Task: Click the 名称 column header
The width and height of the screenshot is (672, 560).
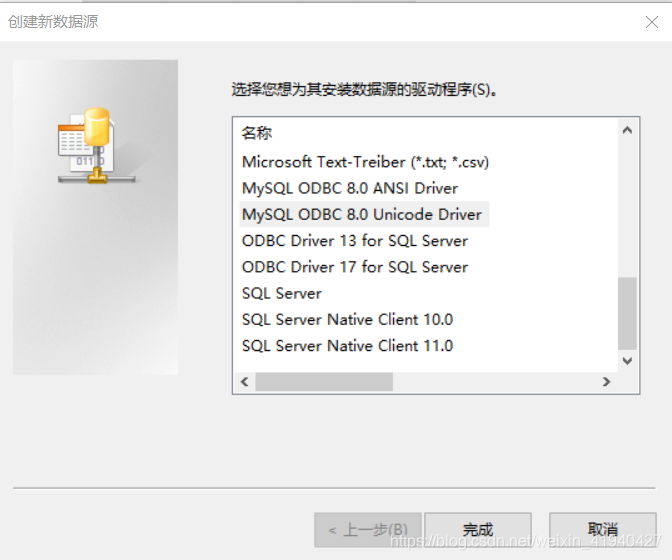Action: click(256, 133)
